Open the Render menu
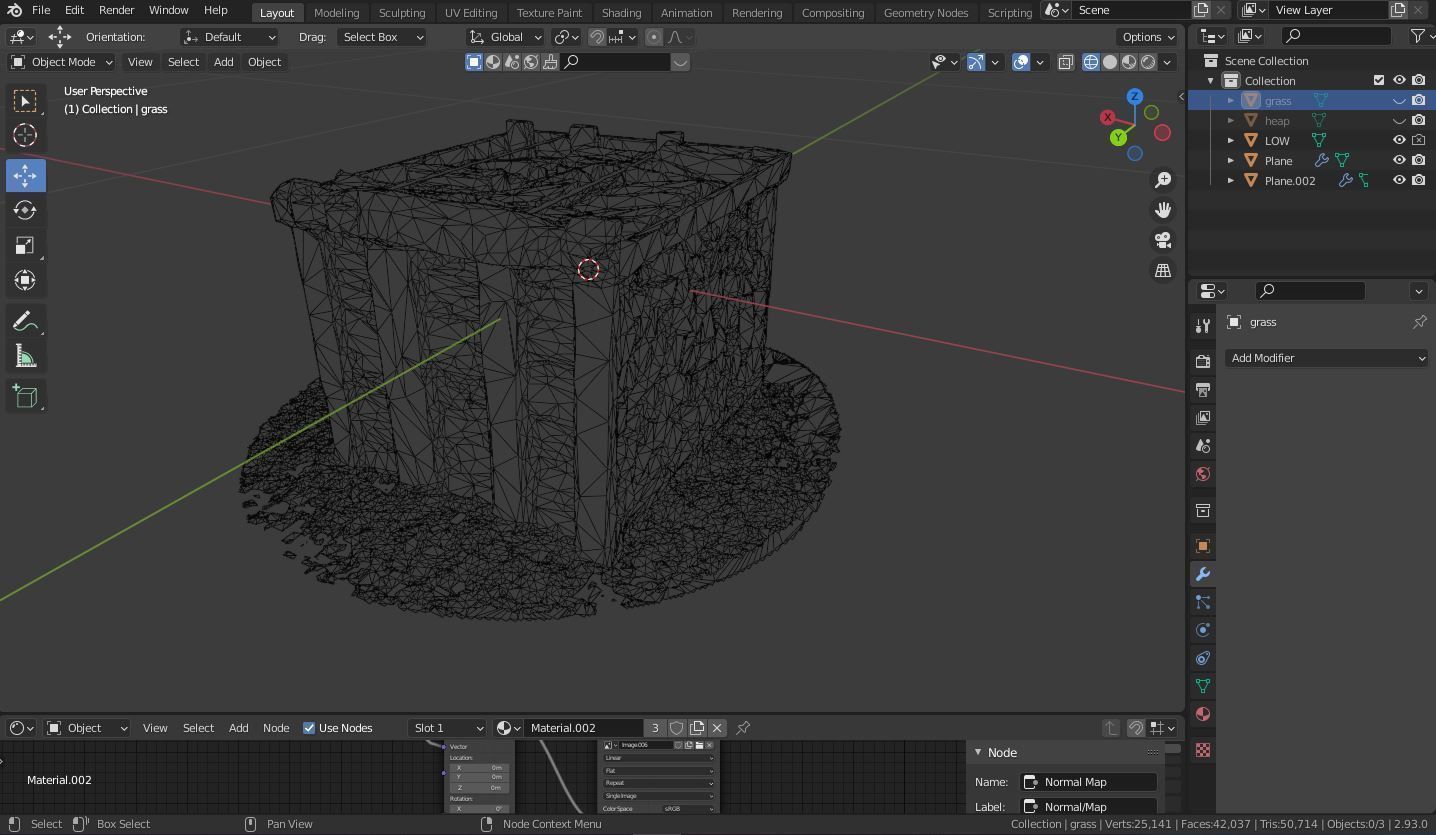This screenshot has height=835, width=1436. [x=116, y=10]
